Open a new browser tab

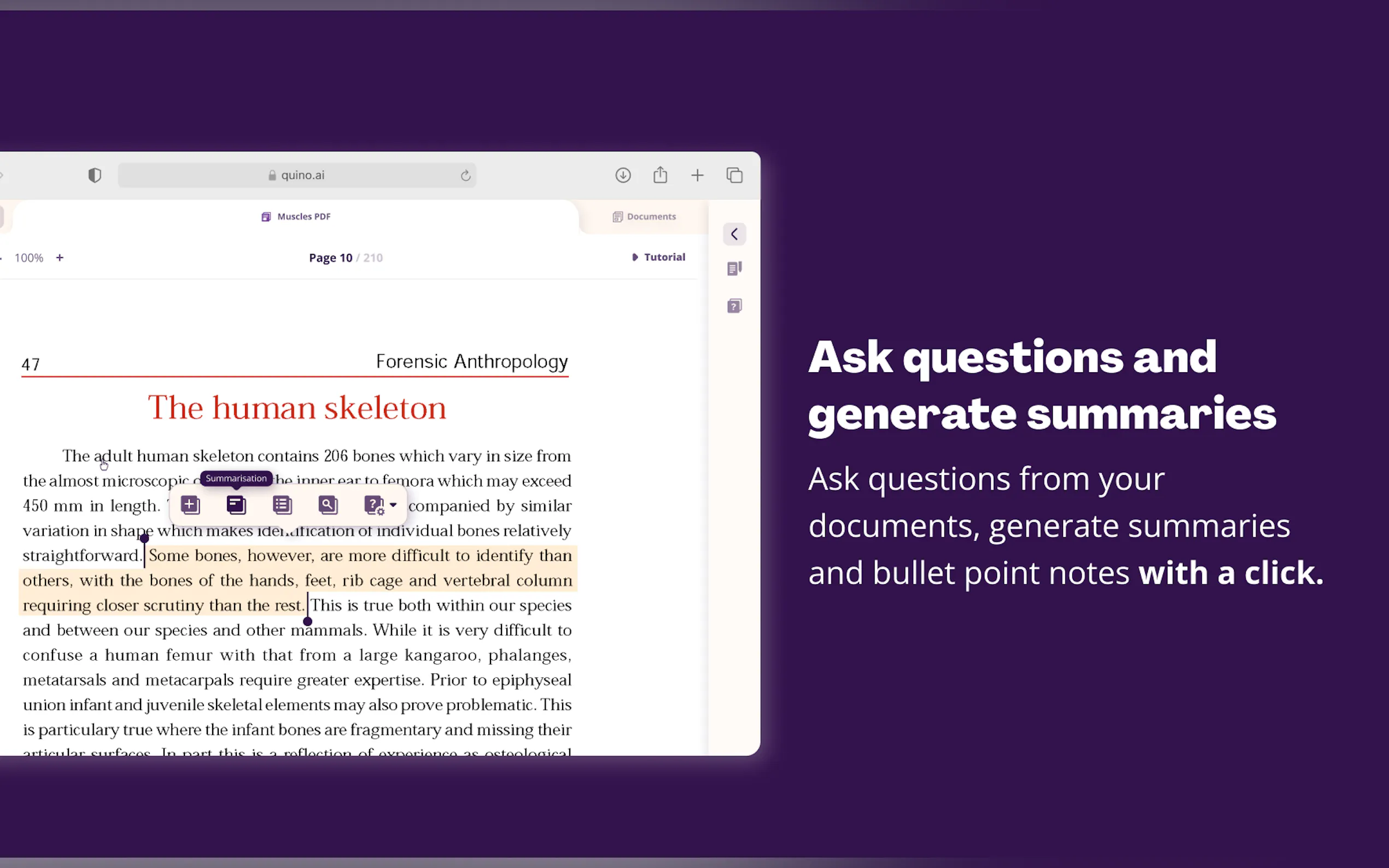[697, 175]
